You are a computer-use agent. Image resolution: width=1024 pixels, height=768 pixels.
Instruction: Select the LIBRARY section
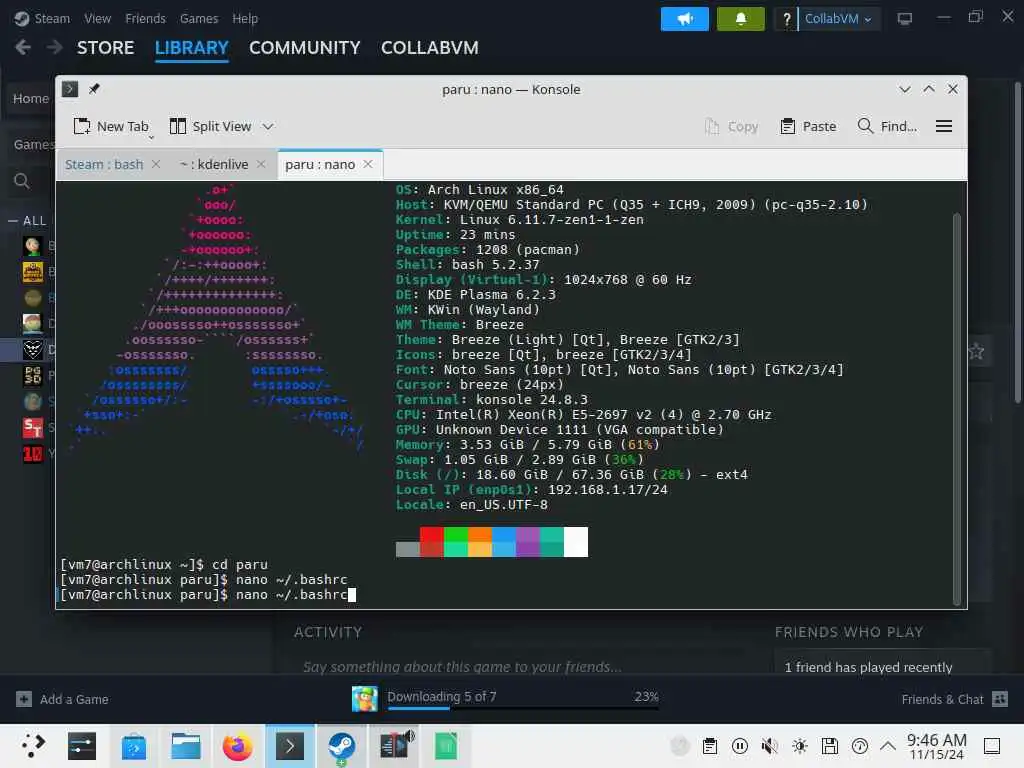pos(191,48)
